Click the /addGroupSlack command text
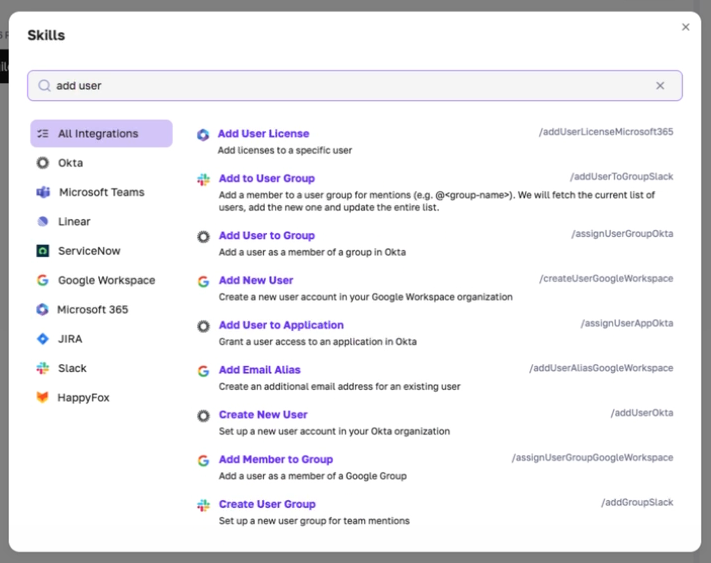Viewport: 711px width, 563px height. 637,502
